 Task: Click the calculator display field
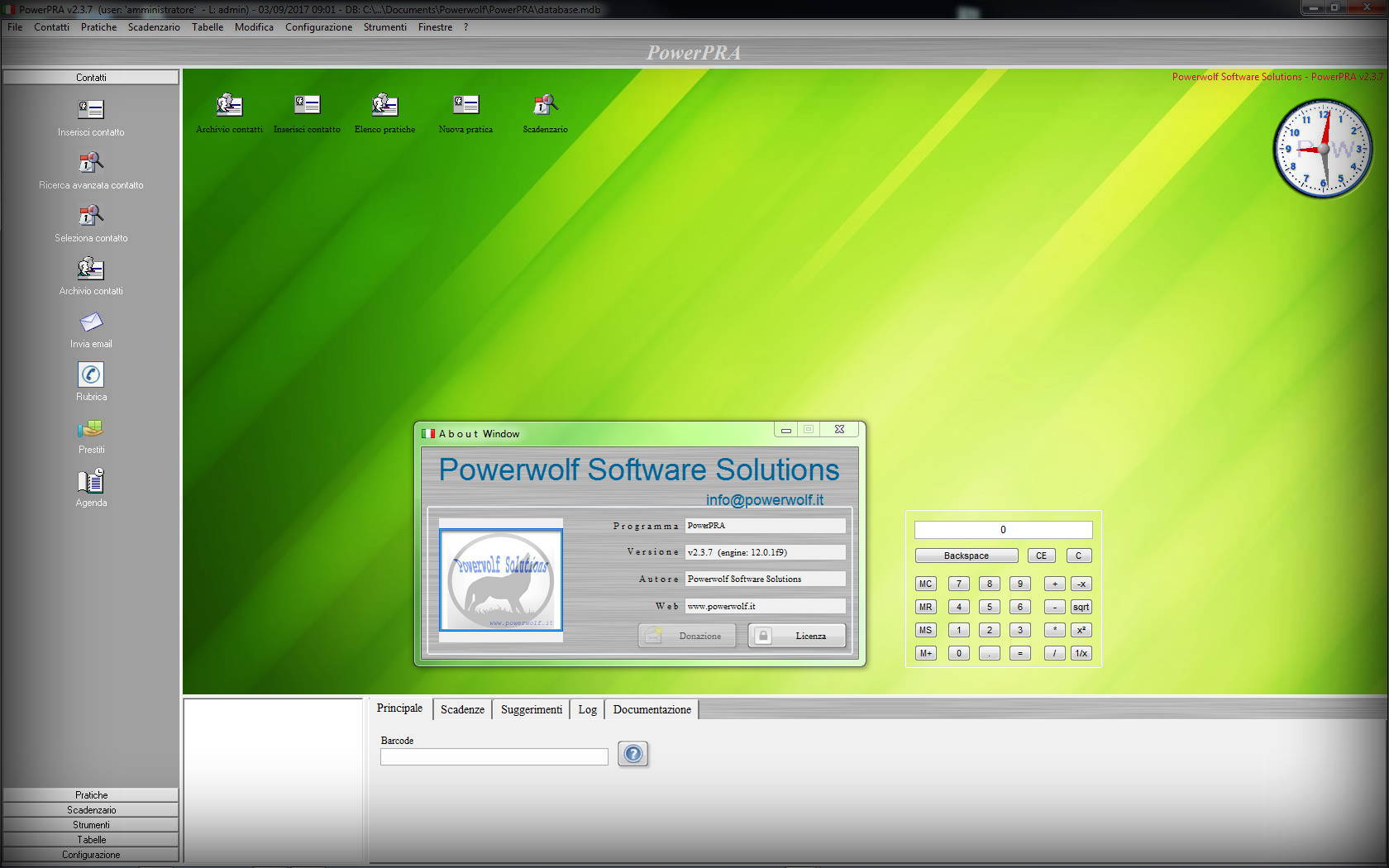[1003, 530]
